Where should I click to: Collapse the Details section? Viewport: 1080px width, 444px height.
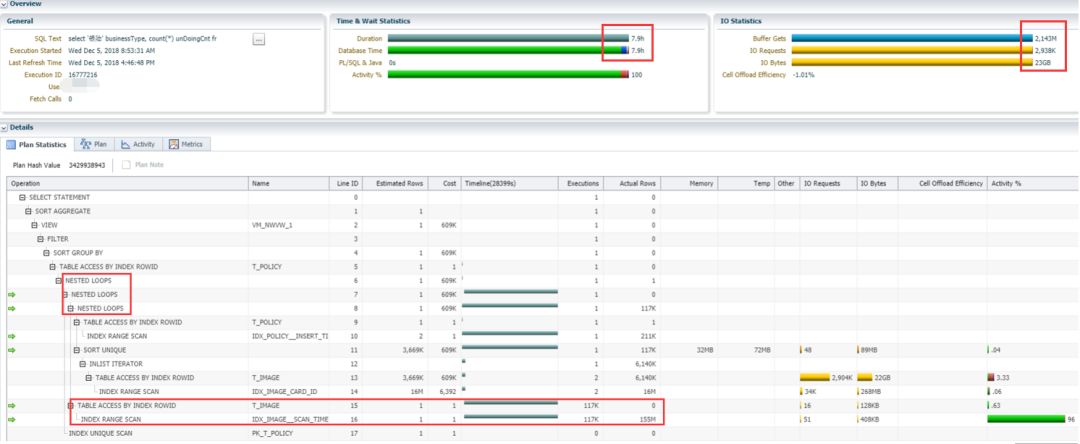click(4, 128)
